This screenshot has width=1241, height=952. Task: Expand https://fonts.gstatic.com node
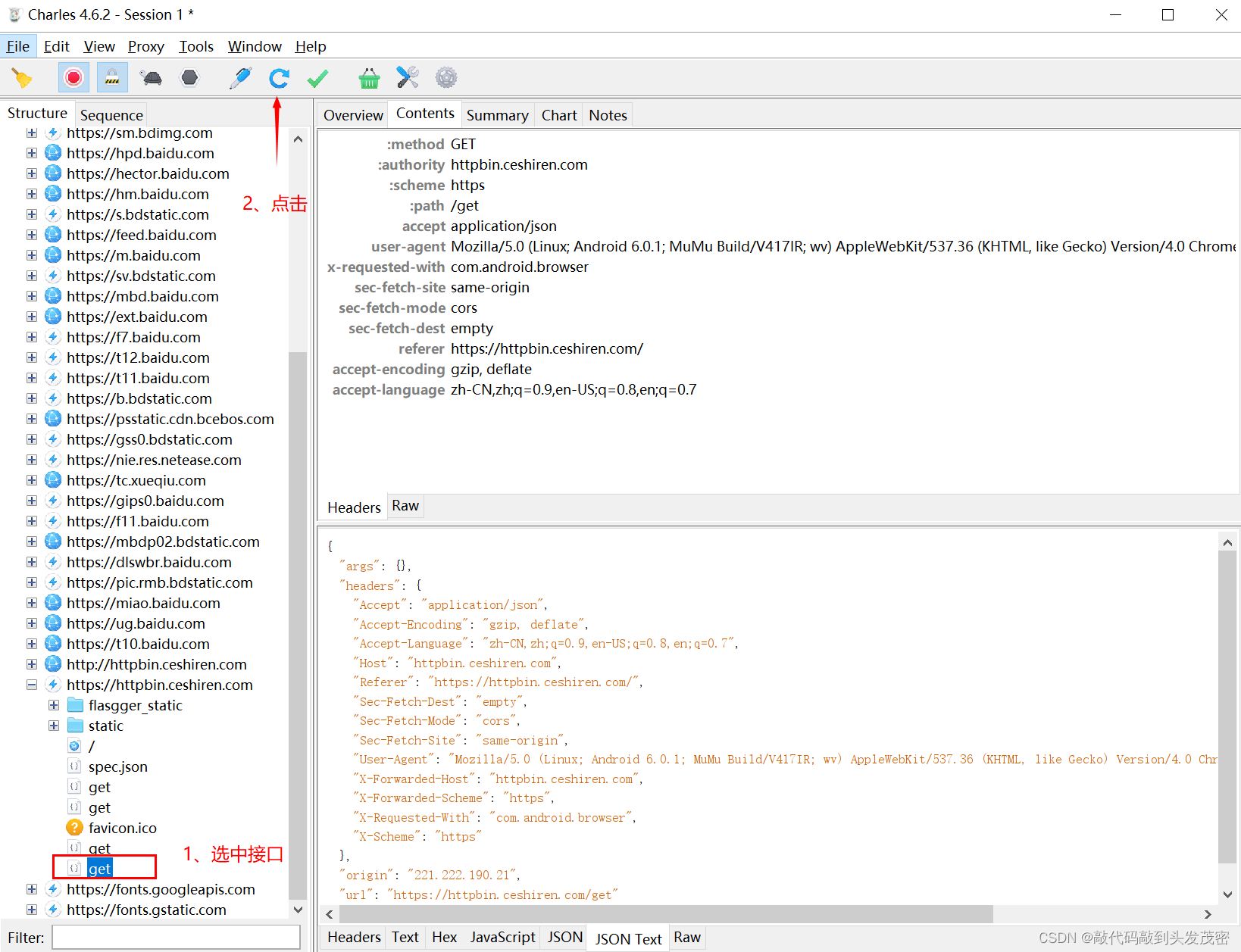click(x=32, y=910)
